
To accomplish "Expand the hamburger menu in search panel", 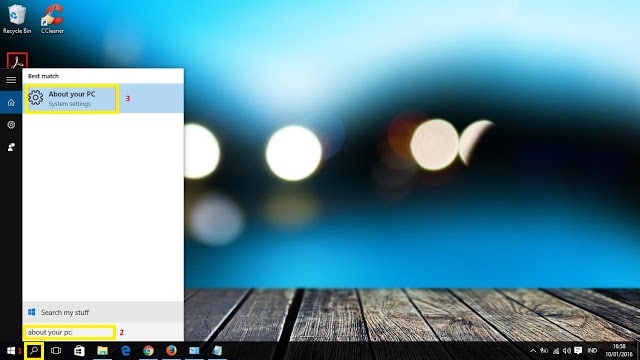I will [x=11, y=80].
